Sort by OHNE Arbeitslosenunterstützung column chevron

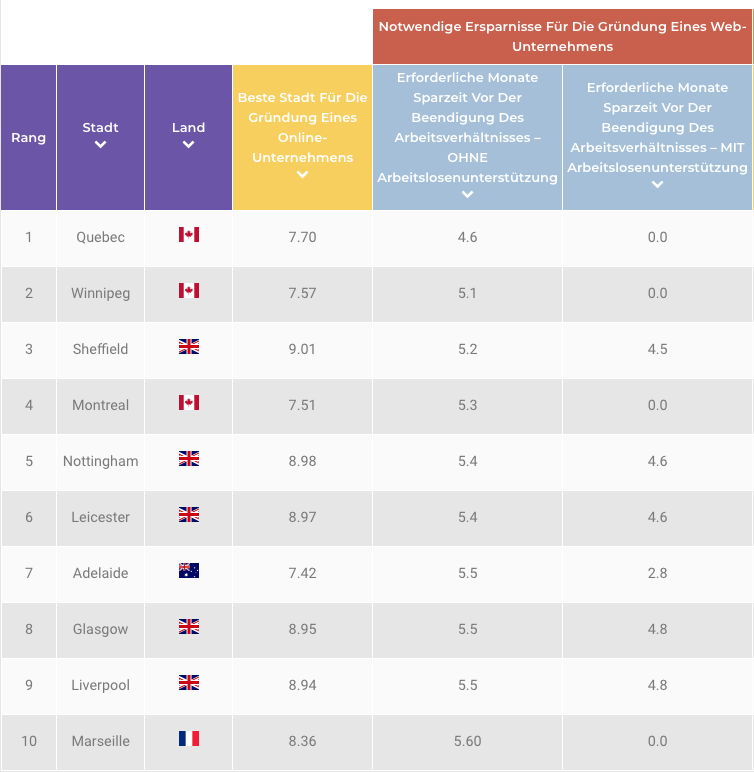coord(467,195)
